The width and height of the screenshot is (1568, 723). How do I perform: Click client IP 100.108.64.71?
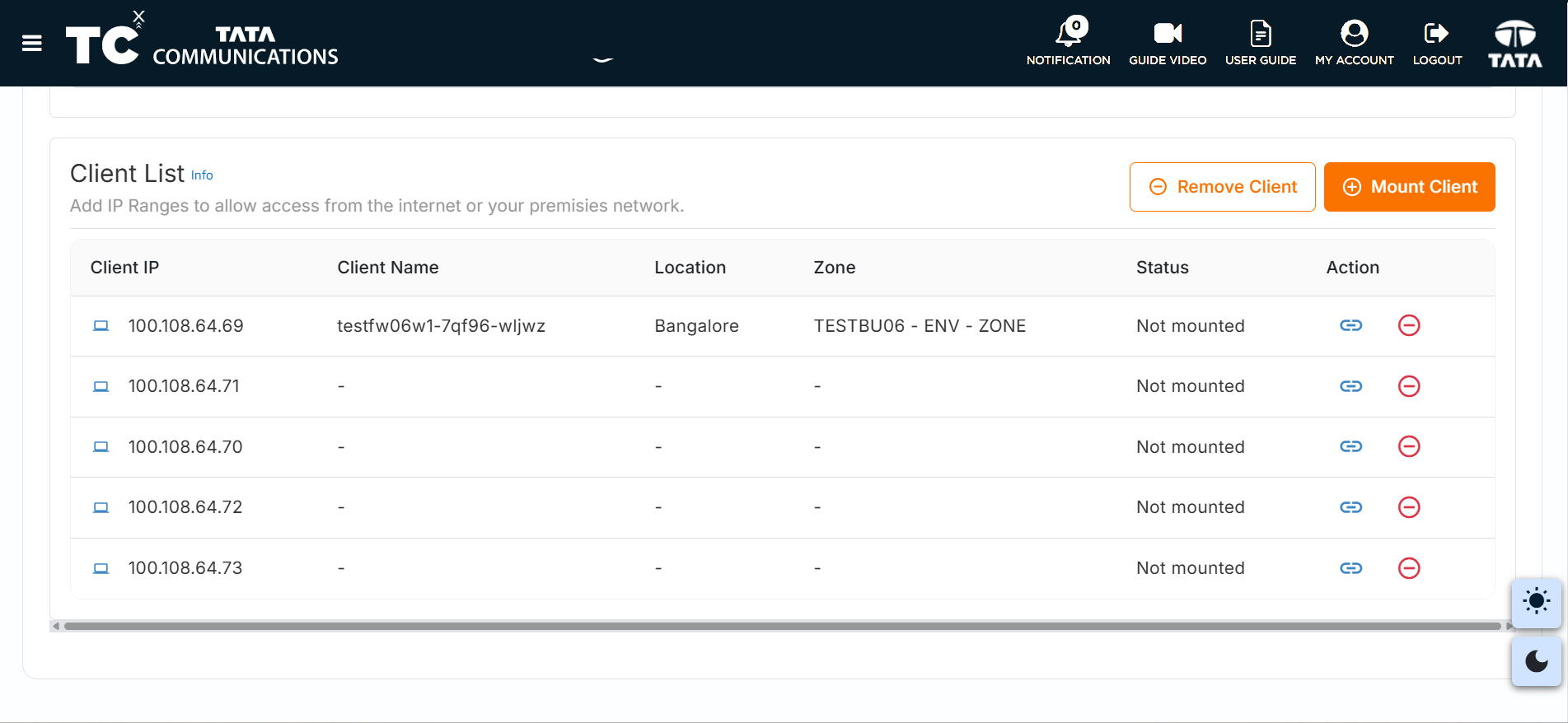coord(184,386)
